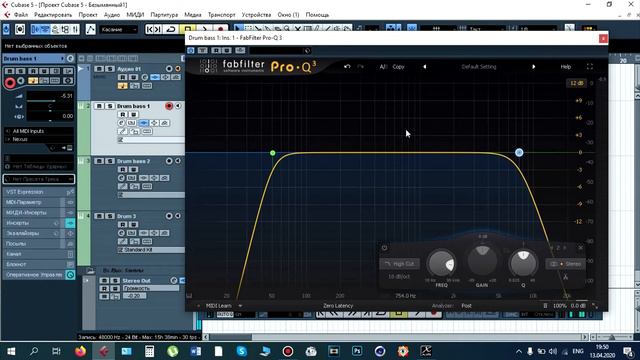Open the Транспорт menu

221,15
